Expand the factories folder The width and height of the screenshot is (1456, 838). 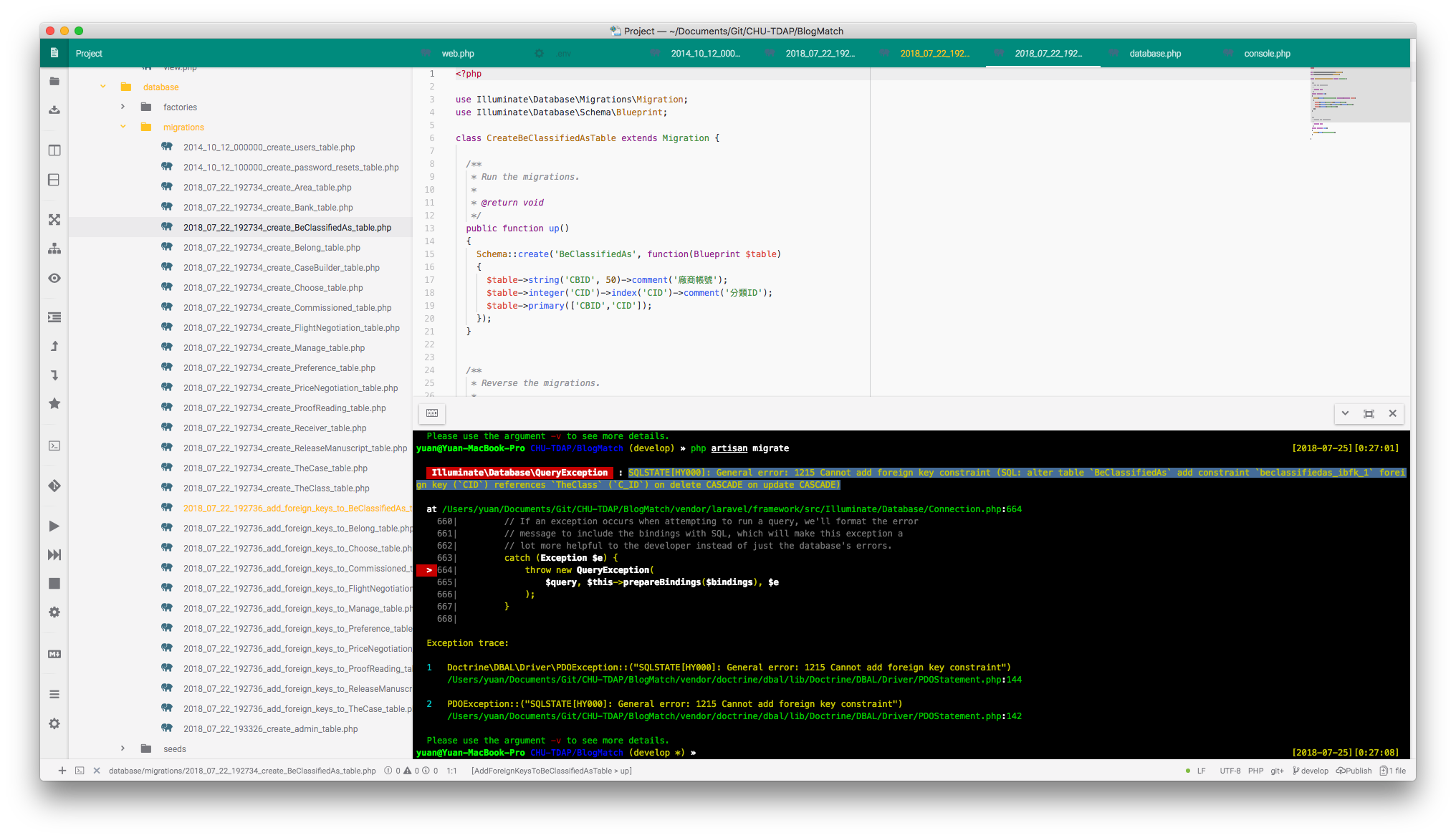click(x=123, y=107)
